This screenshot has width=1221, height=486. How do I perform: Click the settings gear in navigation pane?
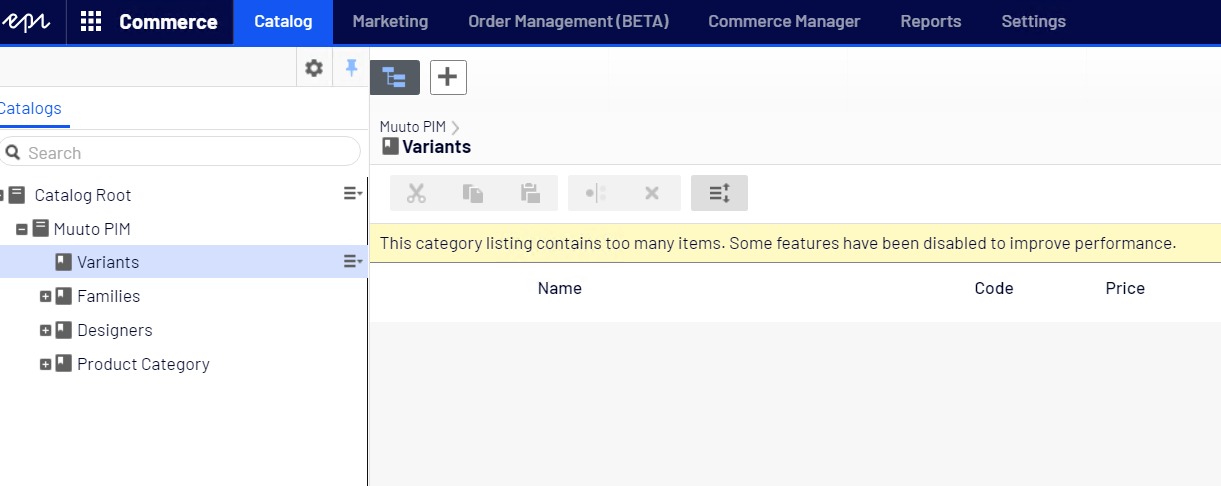click(x=314, y=68)
